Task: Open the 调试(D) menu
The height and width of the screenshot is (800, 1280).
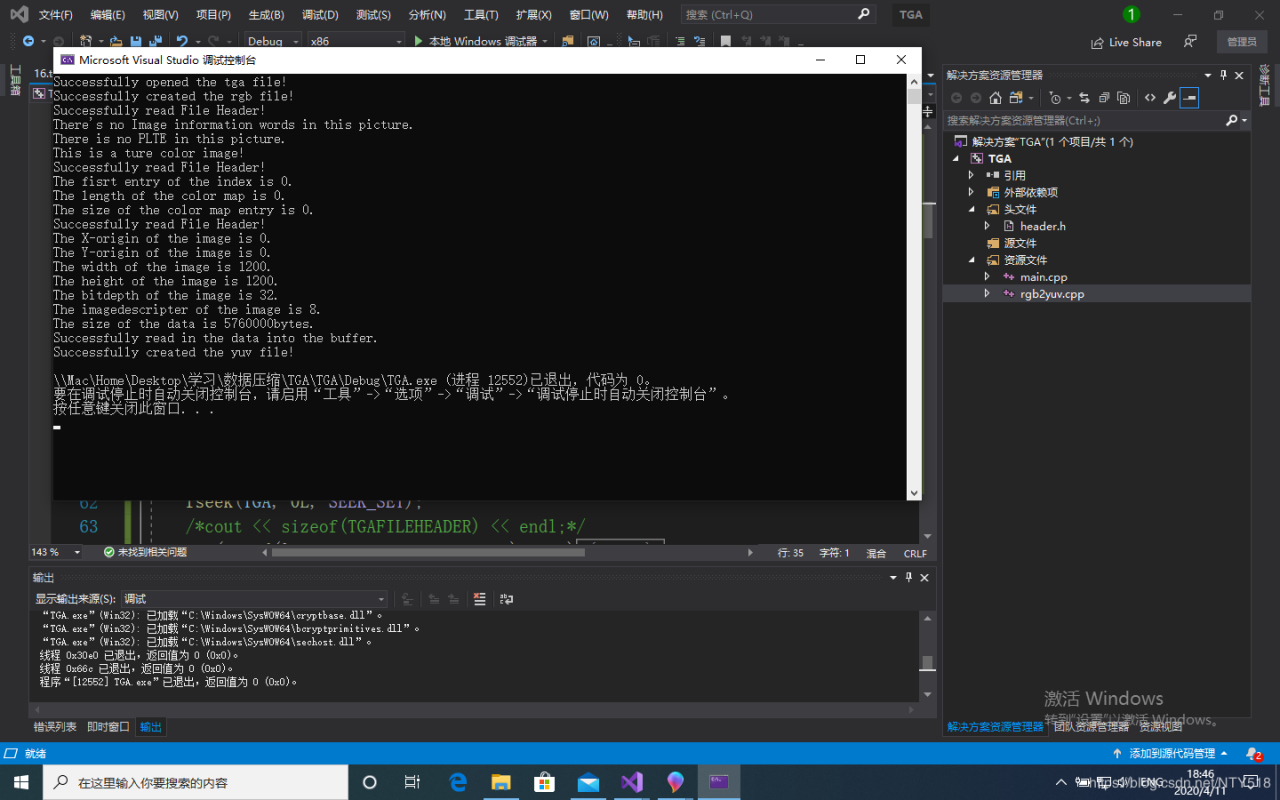Action: coord(320,15)
